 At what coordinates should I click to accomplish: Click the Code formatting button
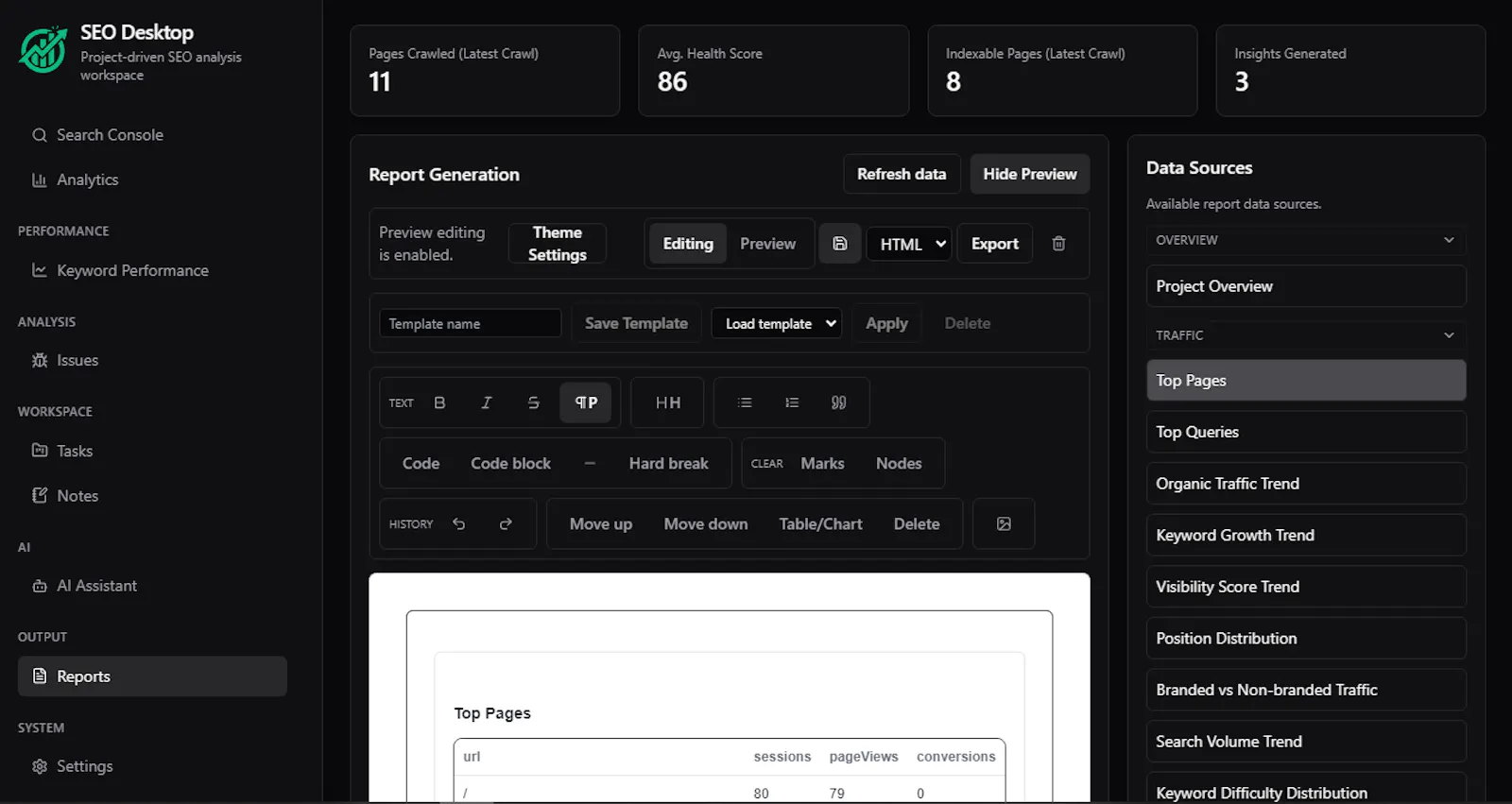pos(421,463)
